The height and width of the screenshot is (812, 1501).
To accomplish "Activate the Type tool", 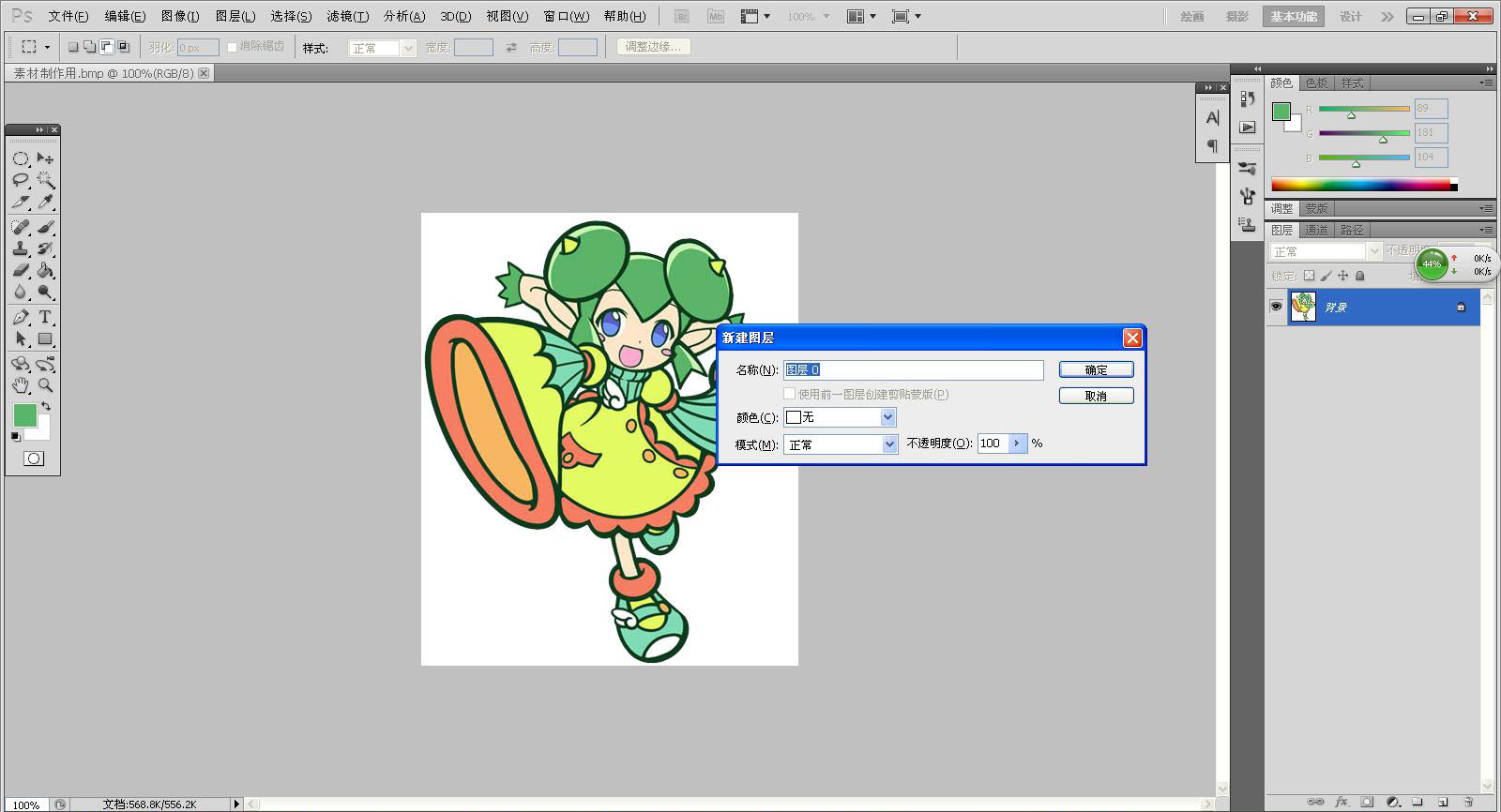I will click(45, 317).
